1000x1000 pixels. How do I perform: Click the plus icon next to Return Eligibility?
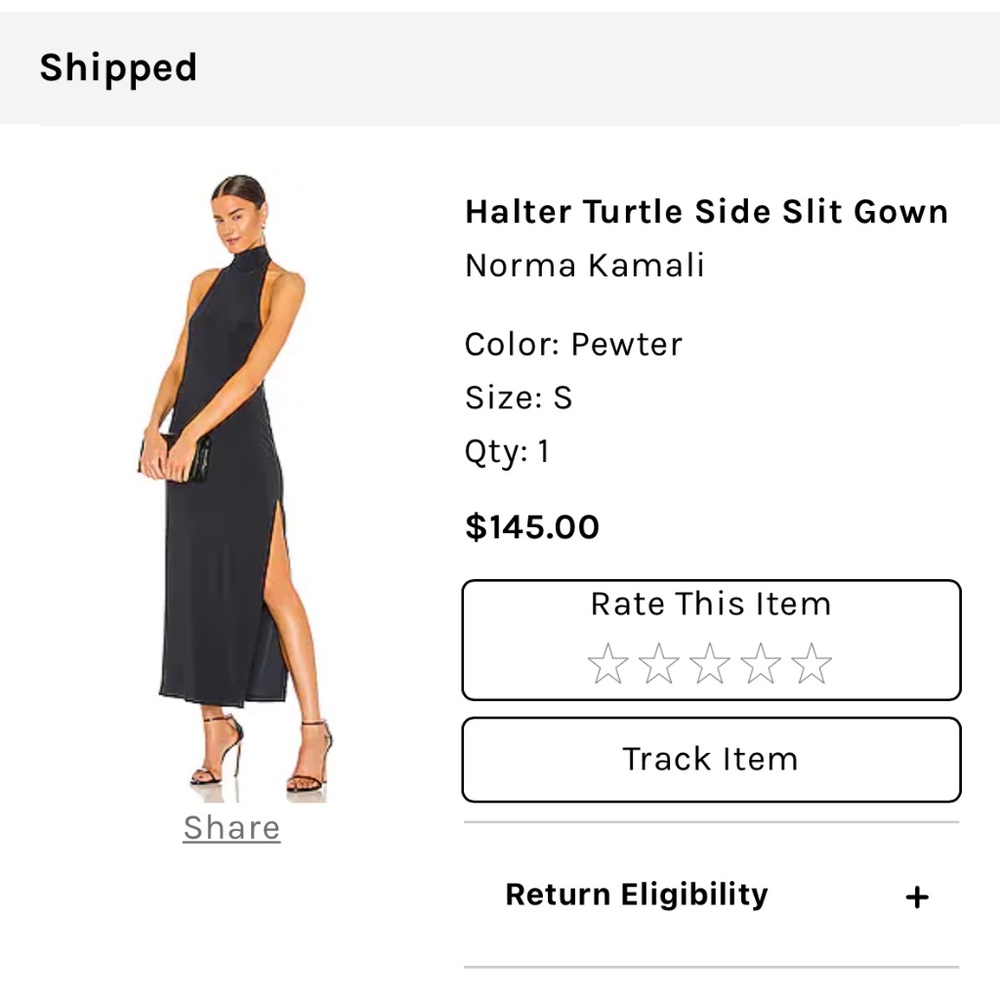tap(919, 897)
